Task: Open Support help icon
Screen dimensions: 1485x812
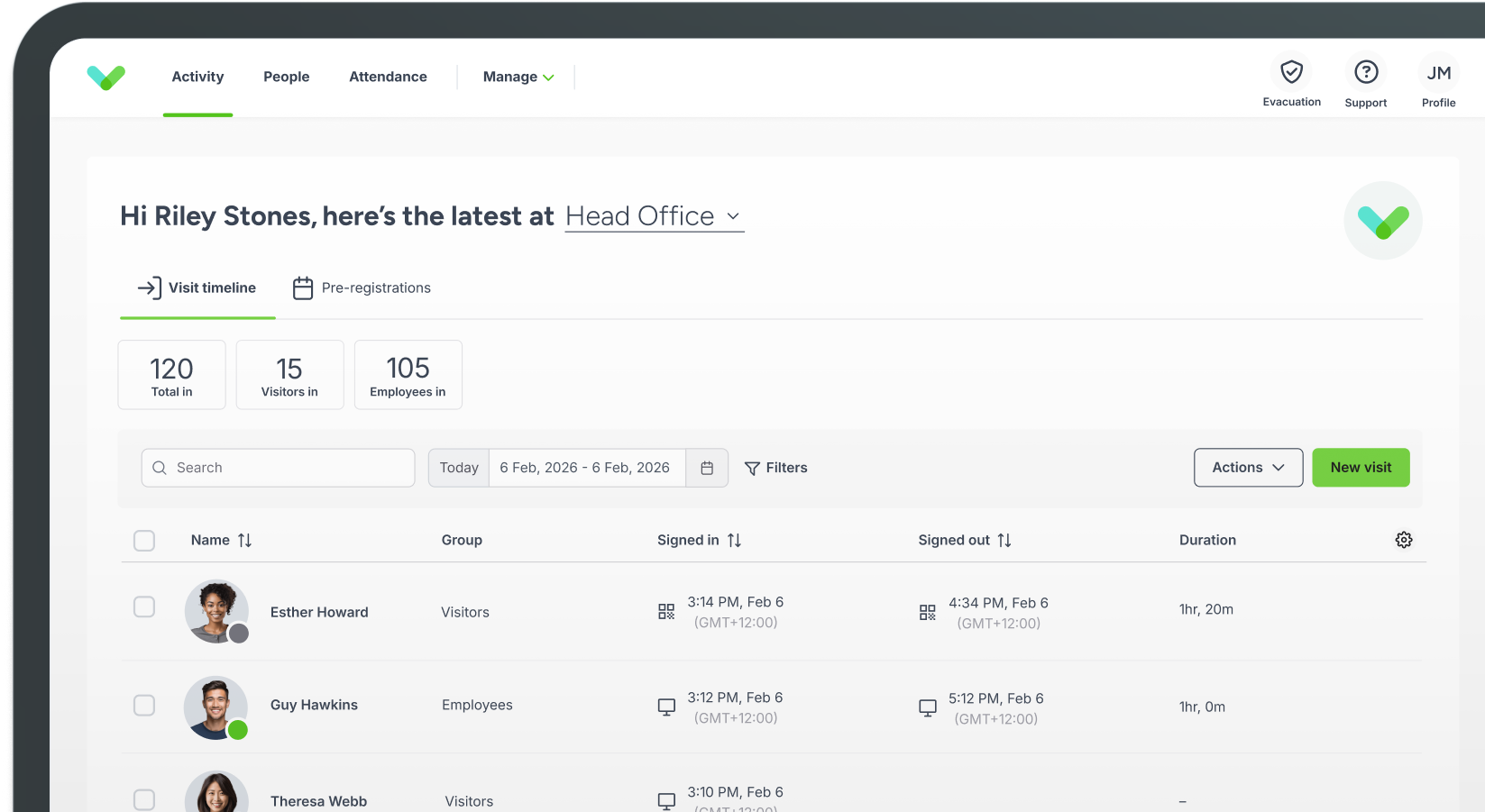Action: 1366,72
